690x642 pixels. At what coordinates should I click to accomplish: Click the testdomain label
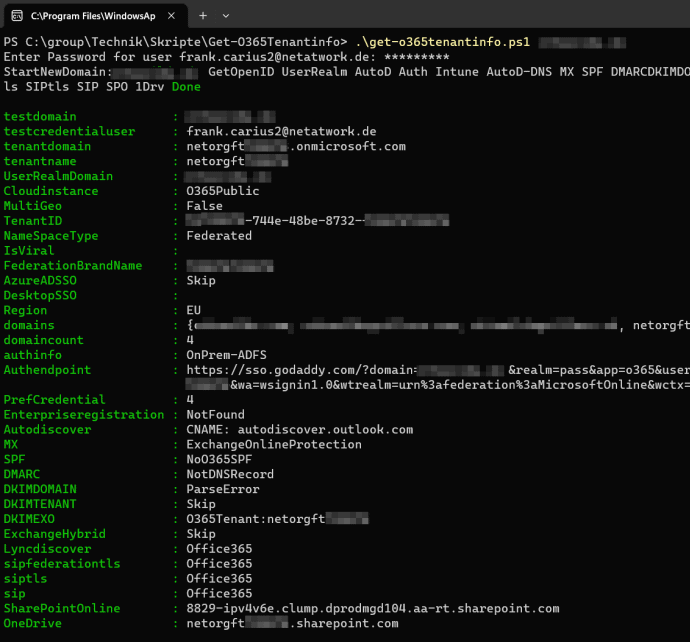point(40,117)
